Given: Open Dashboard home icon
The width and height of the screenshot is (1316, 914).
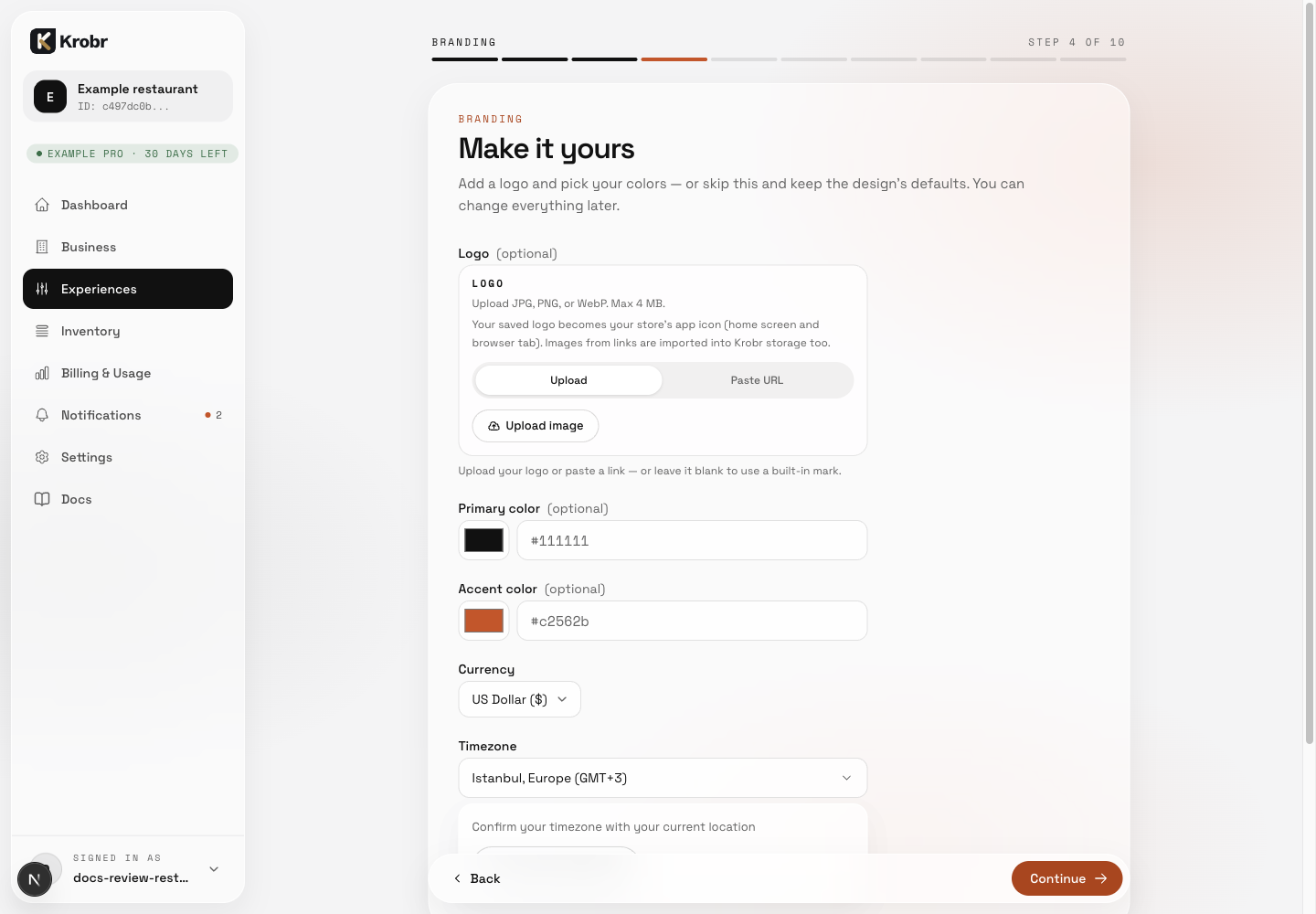Looking at the screenshot, I should (42, 205).
